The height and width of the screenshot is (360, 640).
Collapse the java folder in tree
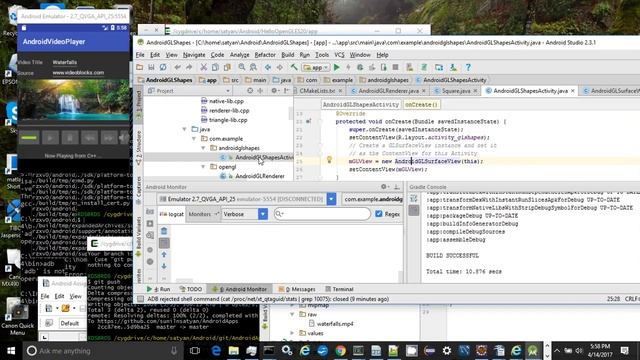coord(184,129)
